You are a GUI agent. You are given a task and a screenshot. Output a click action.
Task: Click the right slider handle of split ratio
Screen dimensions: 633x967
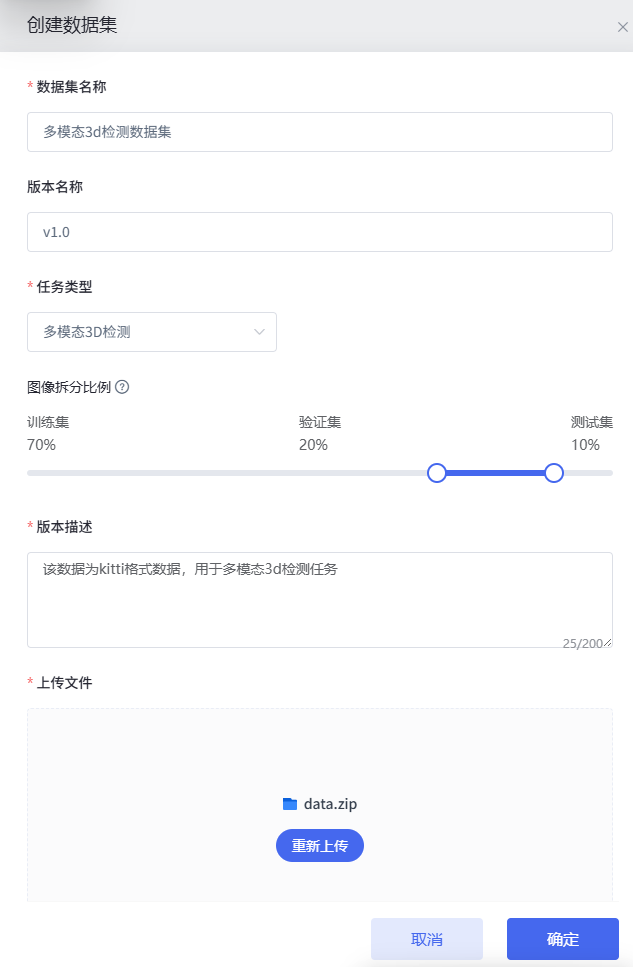(x=554, y=473)
